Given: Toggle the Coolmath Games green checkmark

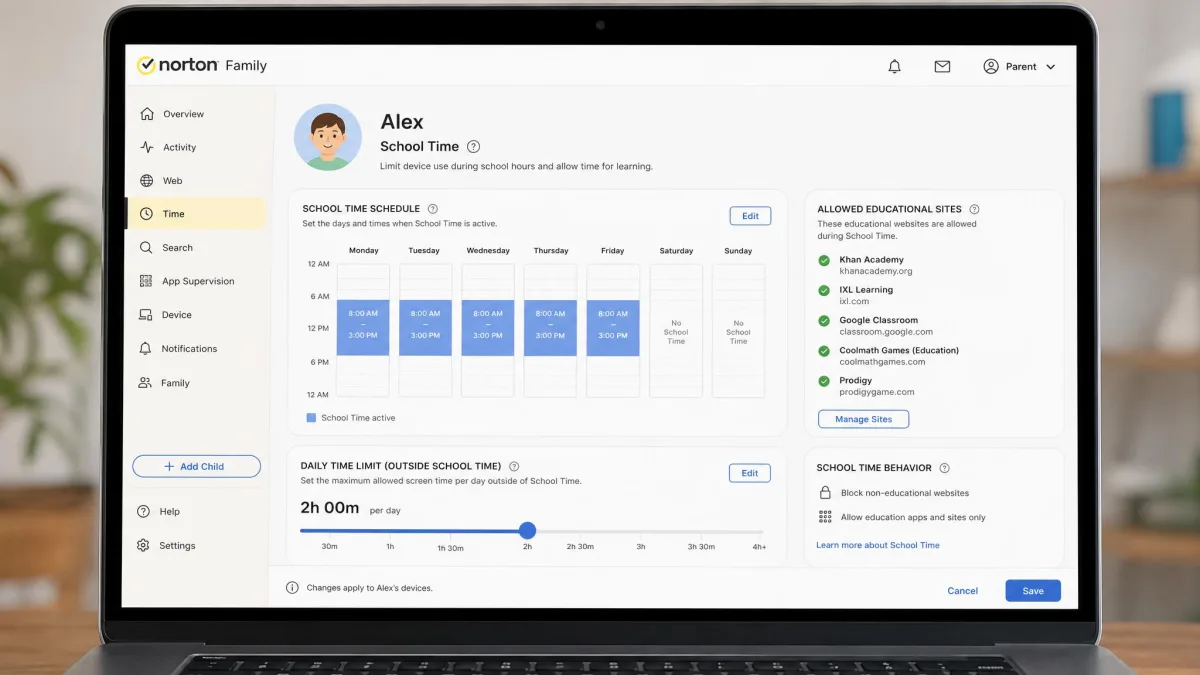Looking at the screenshot, I should click(824, 351).
